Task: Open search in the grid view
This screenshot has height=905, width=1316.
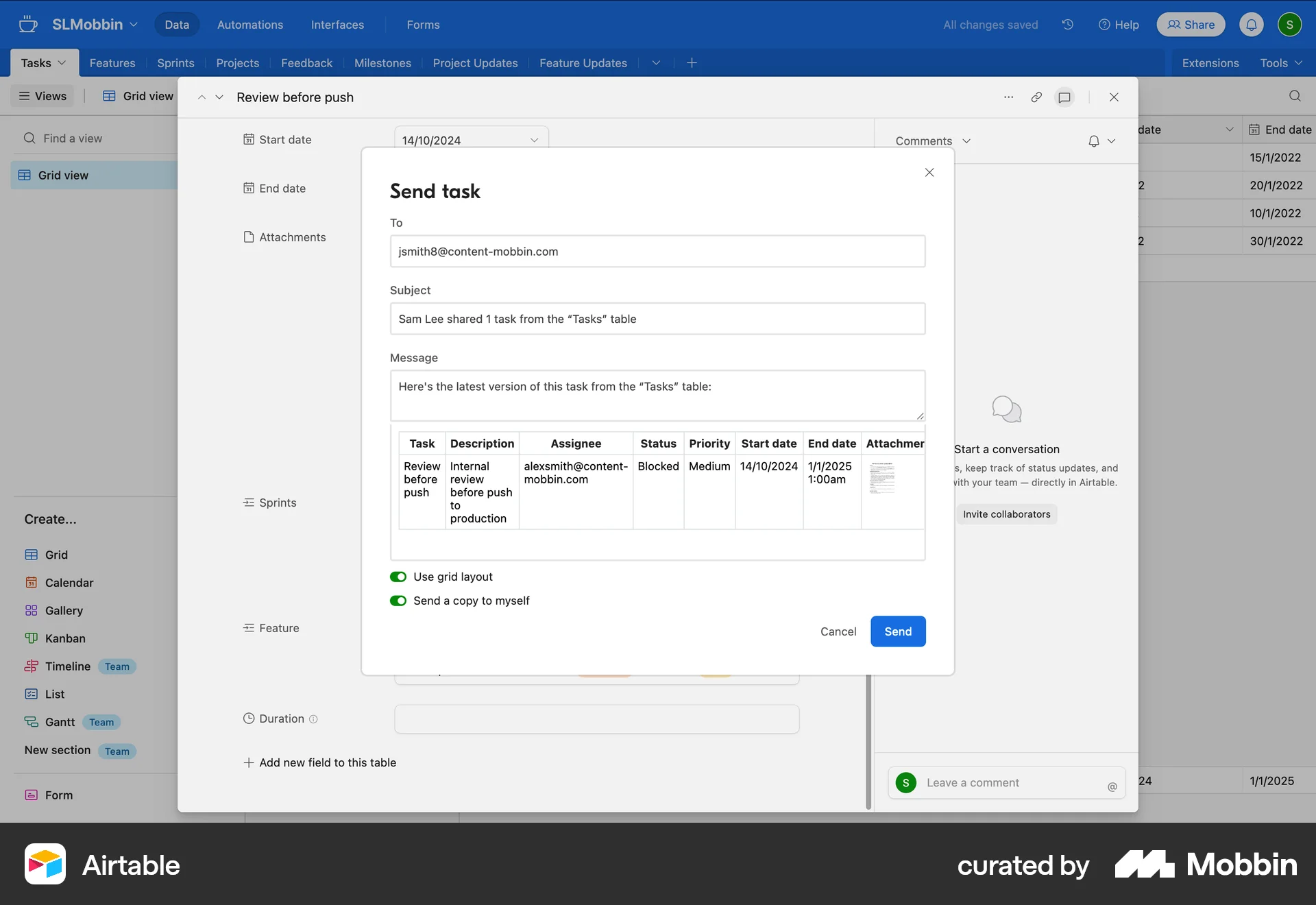Action: click(1295, 96)
